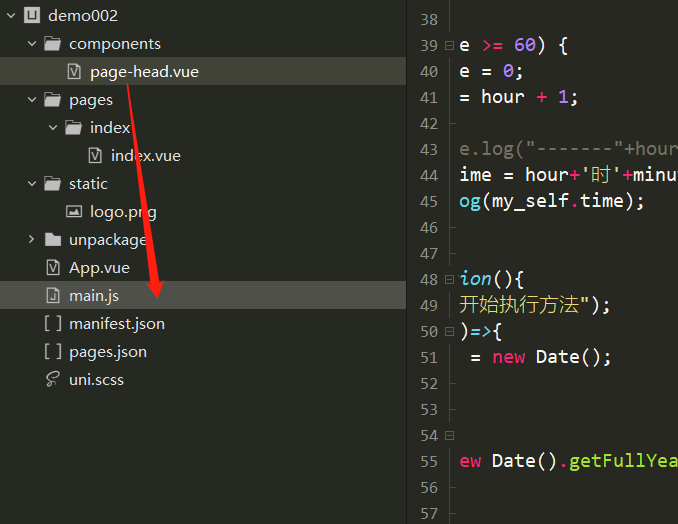Click line number 44 in gutter
678x524 pixels.
tap(429, 175)
